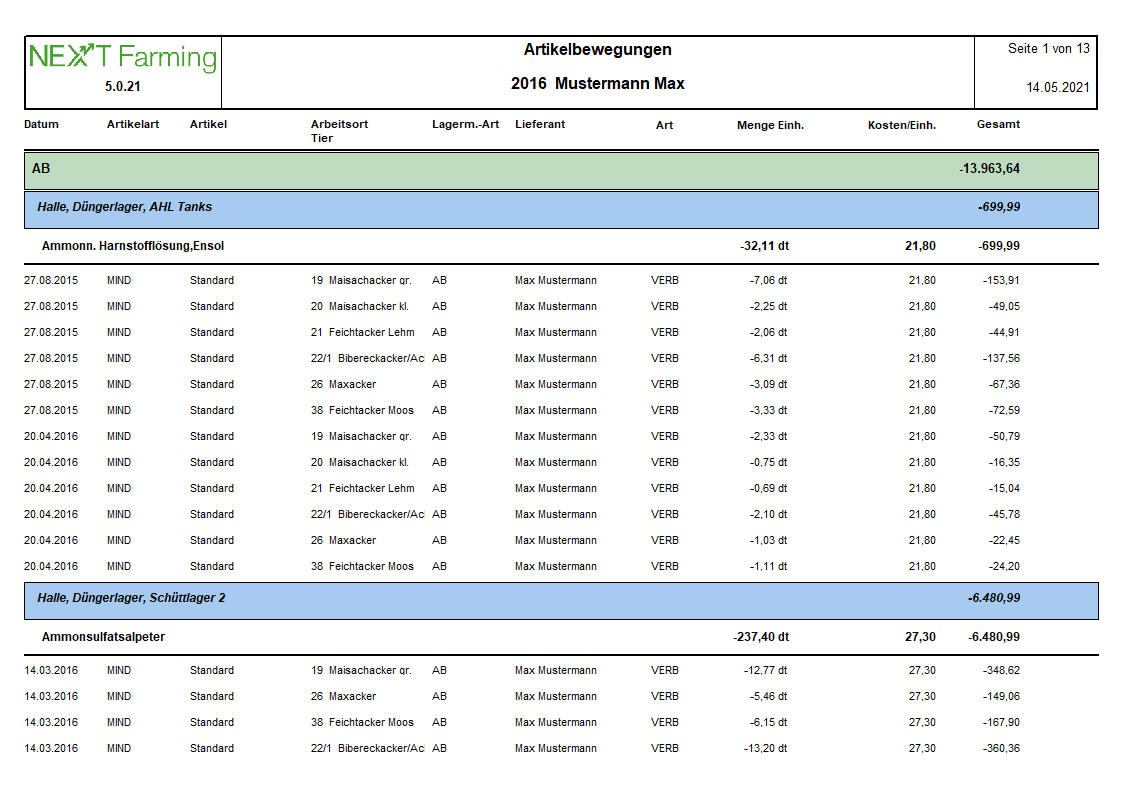This screenshot has width=1122, height=793.
Task: Click the Ammonn. Harnstofflösung,Ensol article row
Action: pyautogui.click(x=139, y=246)
